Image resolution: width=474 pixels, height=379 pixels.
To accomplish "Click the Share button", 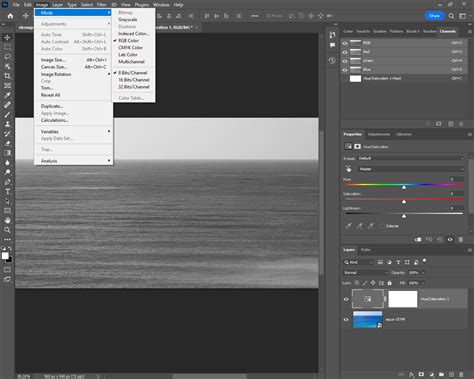I will point(434,16).
